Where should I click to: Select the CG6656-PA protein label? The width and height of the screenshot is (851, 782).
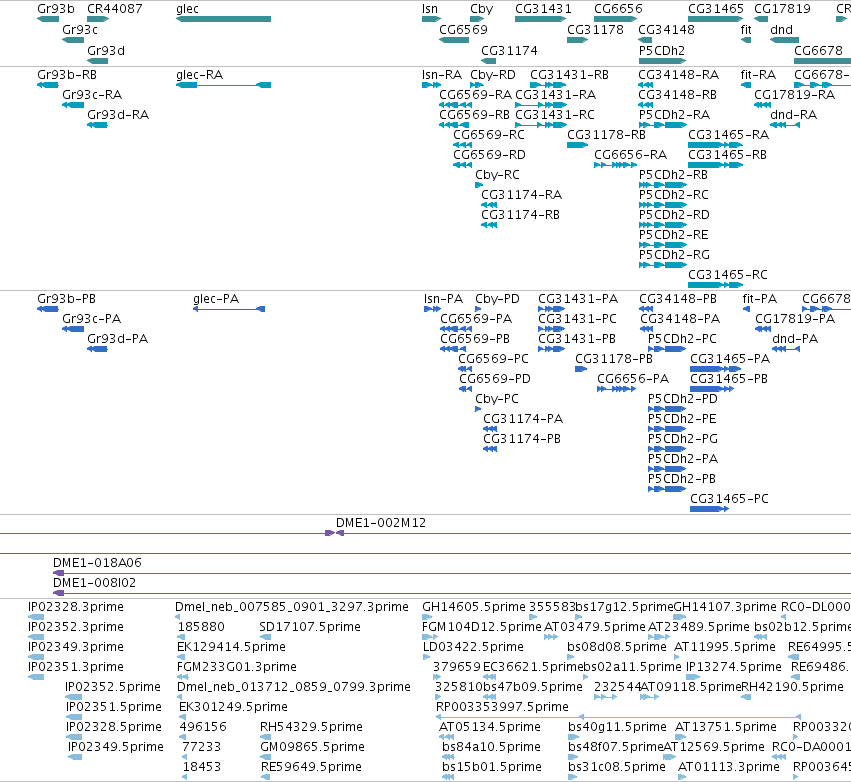pos(633,378)
